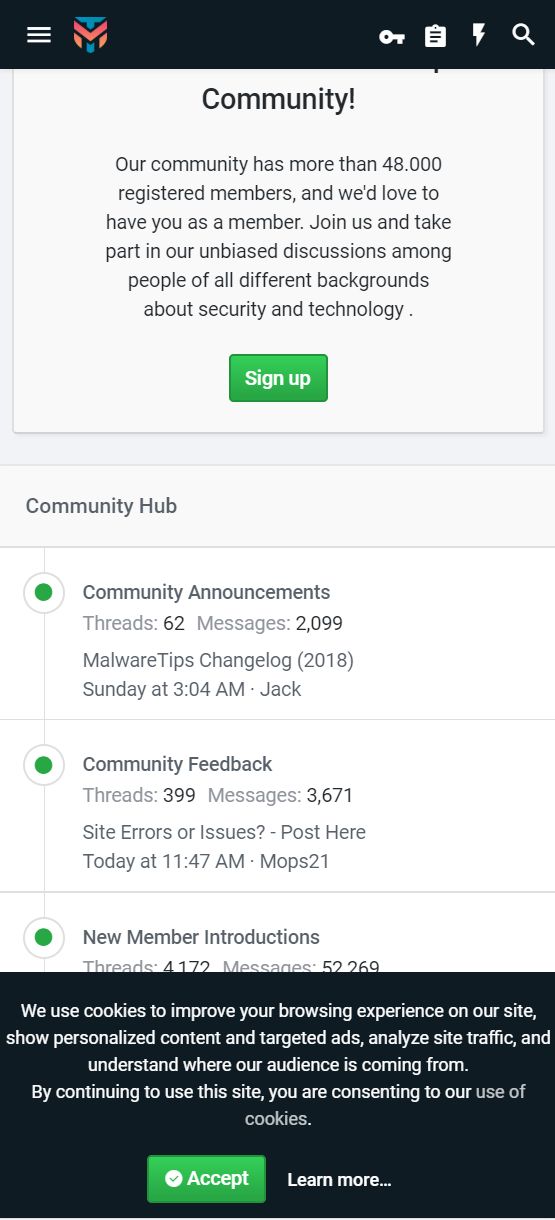This screenshot has width=555, height=1220.
Task: Open the use of cookies link
Action: pyautogui.click(x=386, y=1105)
